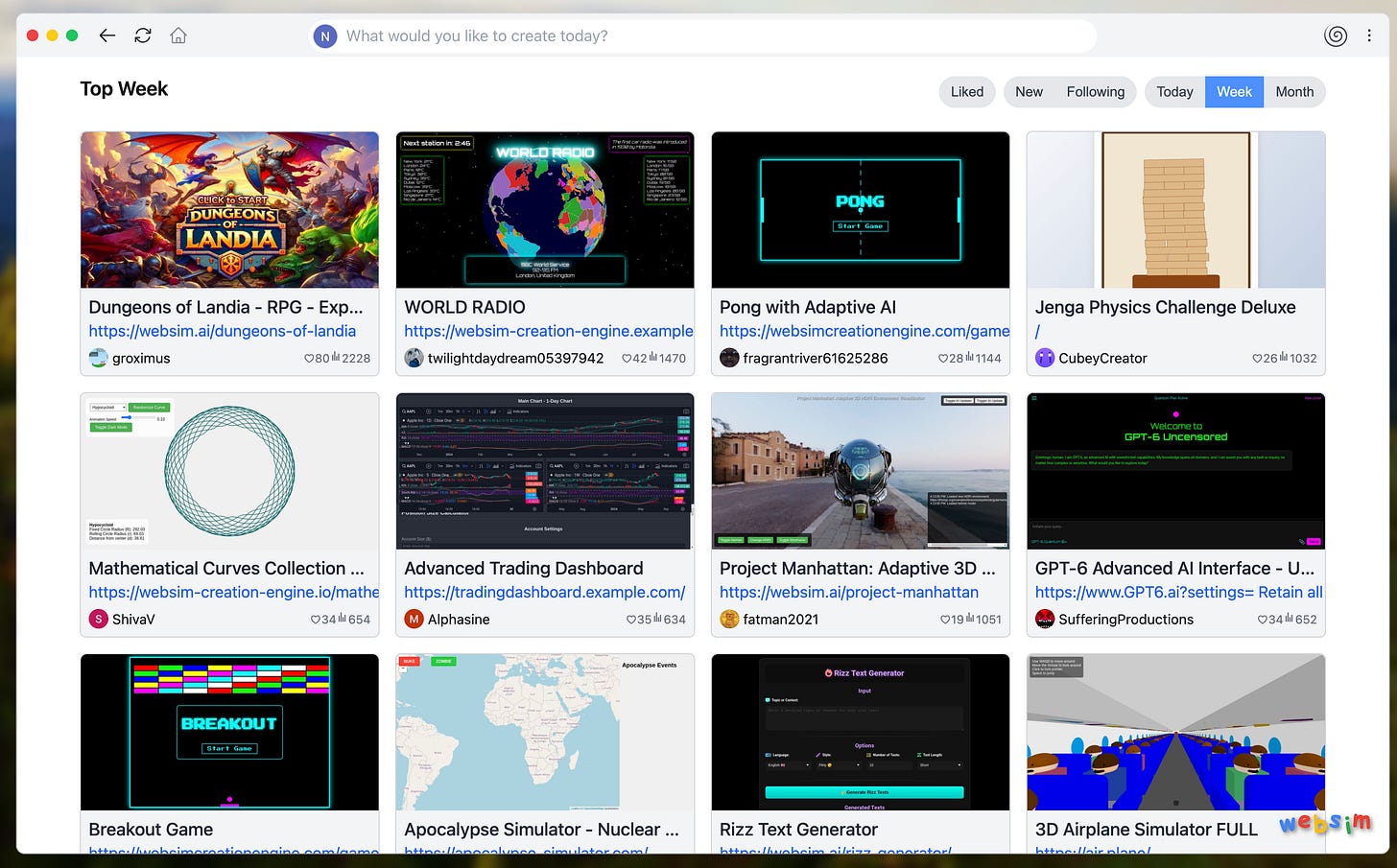1397x868 pixels.
Task: Open the Dungeons of Landia thumbnail
Action: pyautogui.click(x=229, y=210)
